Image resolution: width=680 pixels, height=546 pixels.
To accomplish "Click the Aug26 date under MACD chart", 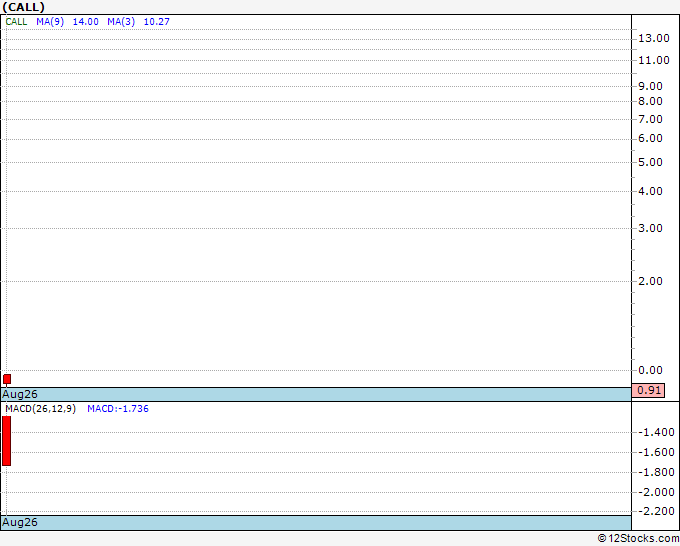I will coord(20,522).
